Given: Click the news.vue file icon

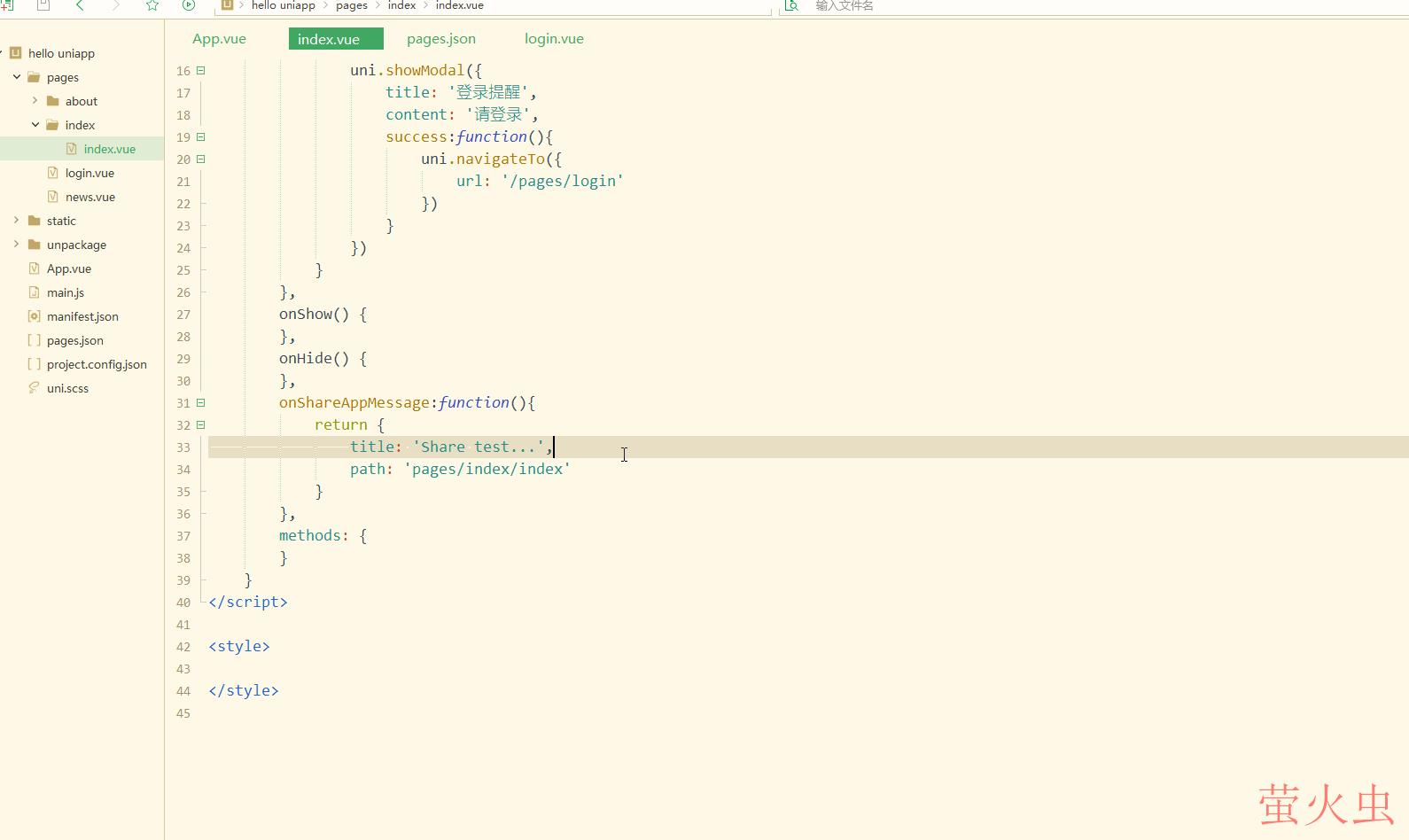Looking at the screenshot, I should (52, 197).
